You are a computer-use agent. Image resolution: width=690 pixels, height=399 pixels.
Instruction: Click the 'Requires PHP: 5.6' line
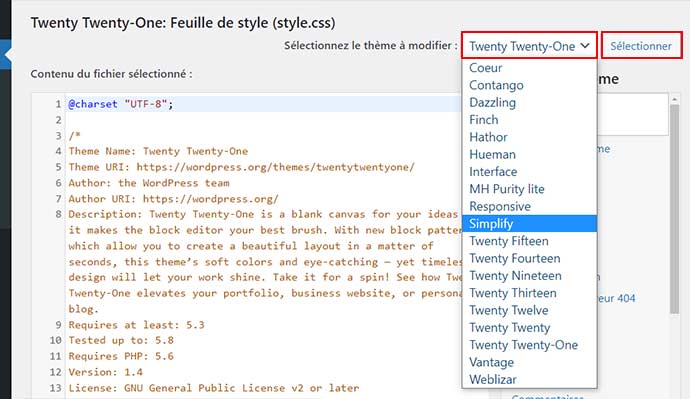coord(121,356)
